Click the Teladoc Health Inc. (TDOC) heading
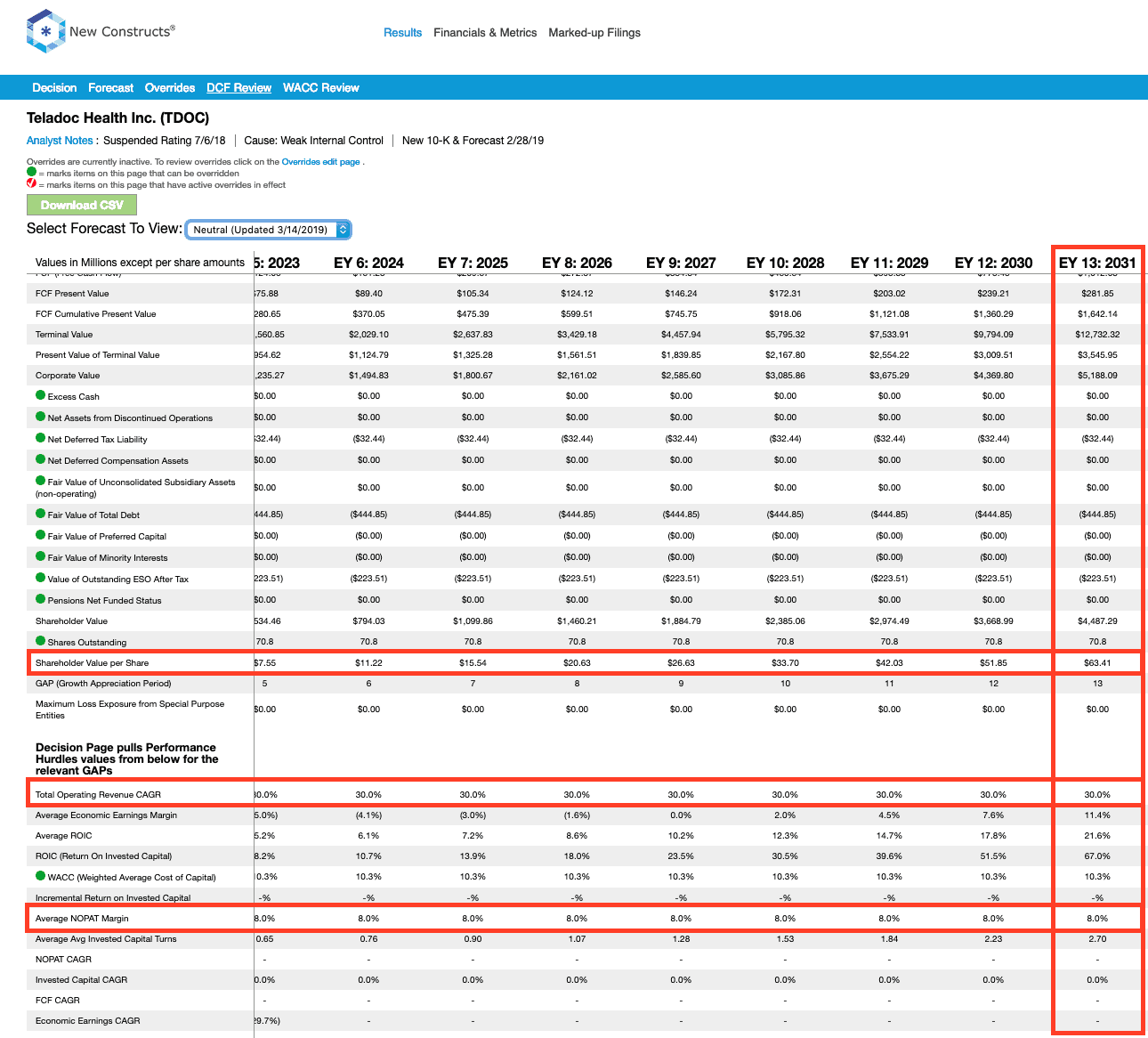Image resolution: width=1148 pixels, height=1038 pixels. [x=117, y=118]
